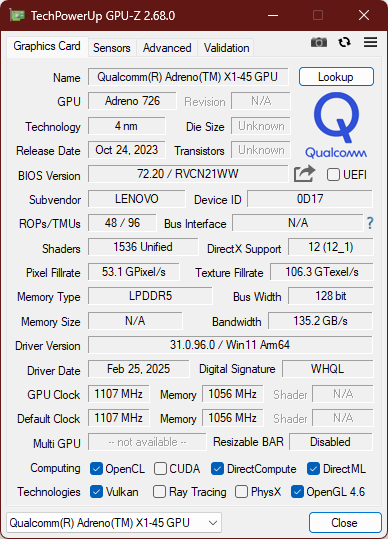Toggle the UEFI checkbox
Viewport: 388px width, 539px height.
point(333,175)
